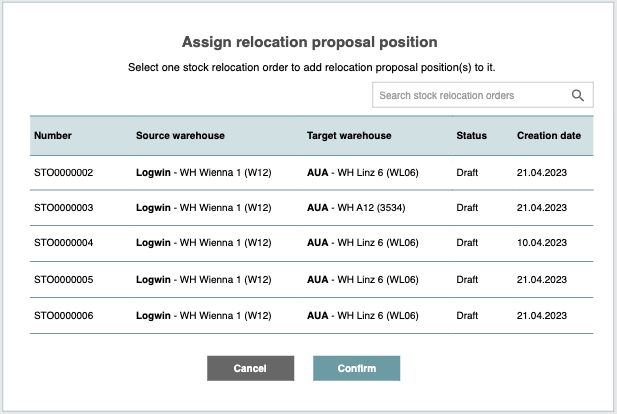Click source warehouse cell of STO0000006
The image size is (617, 414).
click(203, 315)
